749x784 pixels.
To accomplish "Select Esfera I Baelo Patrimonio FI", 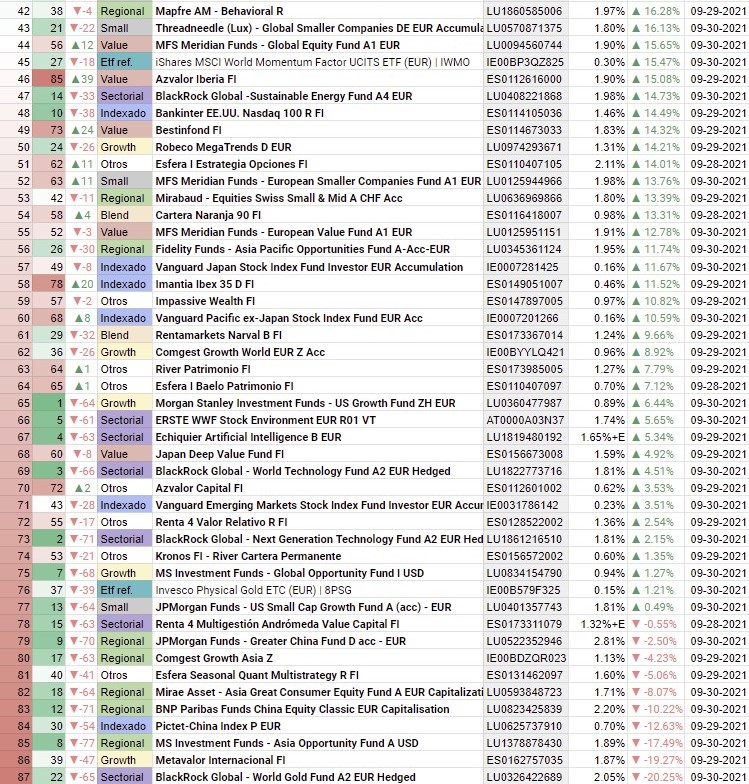I will point(318,386).
